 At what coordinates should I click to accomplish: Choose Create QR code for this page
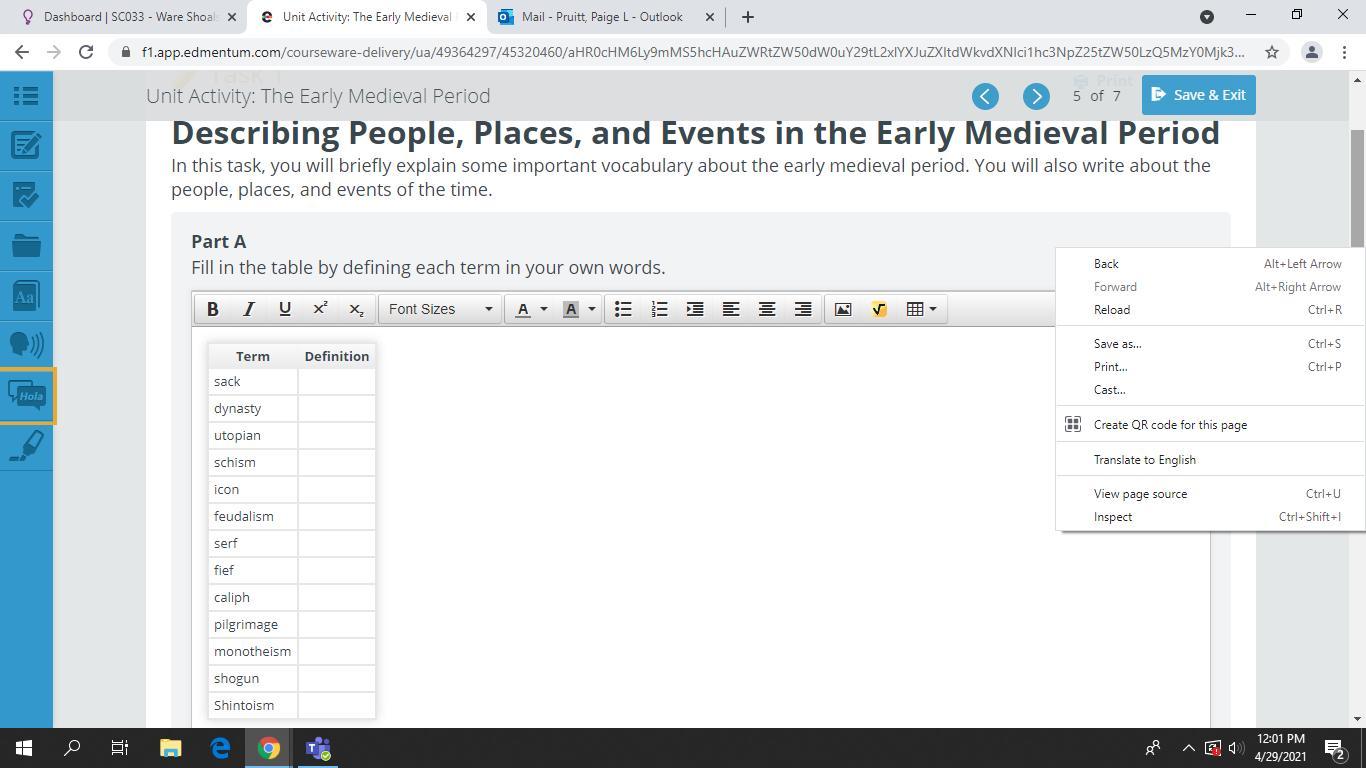tap(1211, 425)
